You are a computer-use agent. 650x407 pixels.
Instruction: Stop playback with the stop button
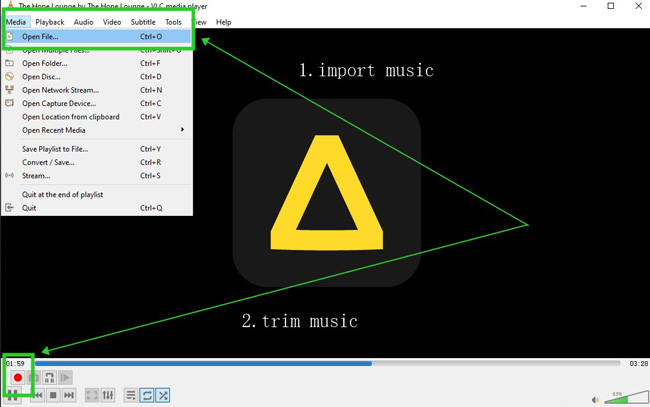tap(53, 395)
